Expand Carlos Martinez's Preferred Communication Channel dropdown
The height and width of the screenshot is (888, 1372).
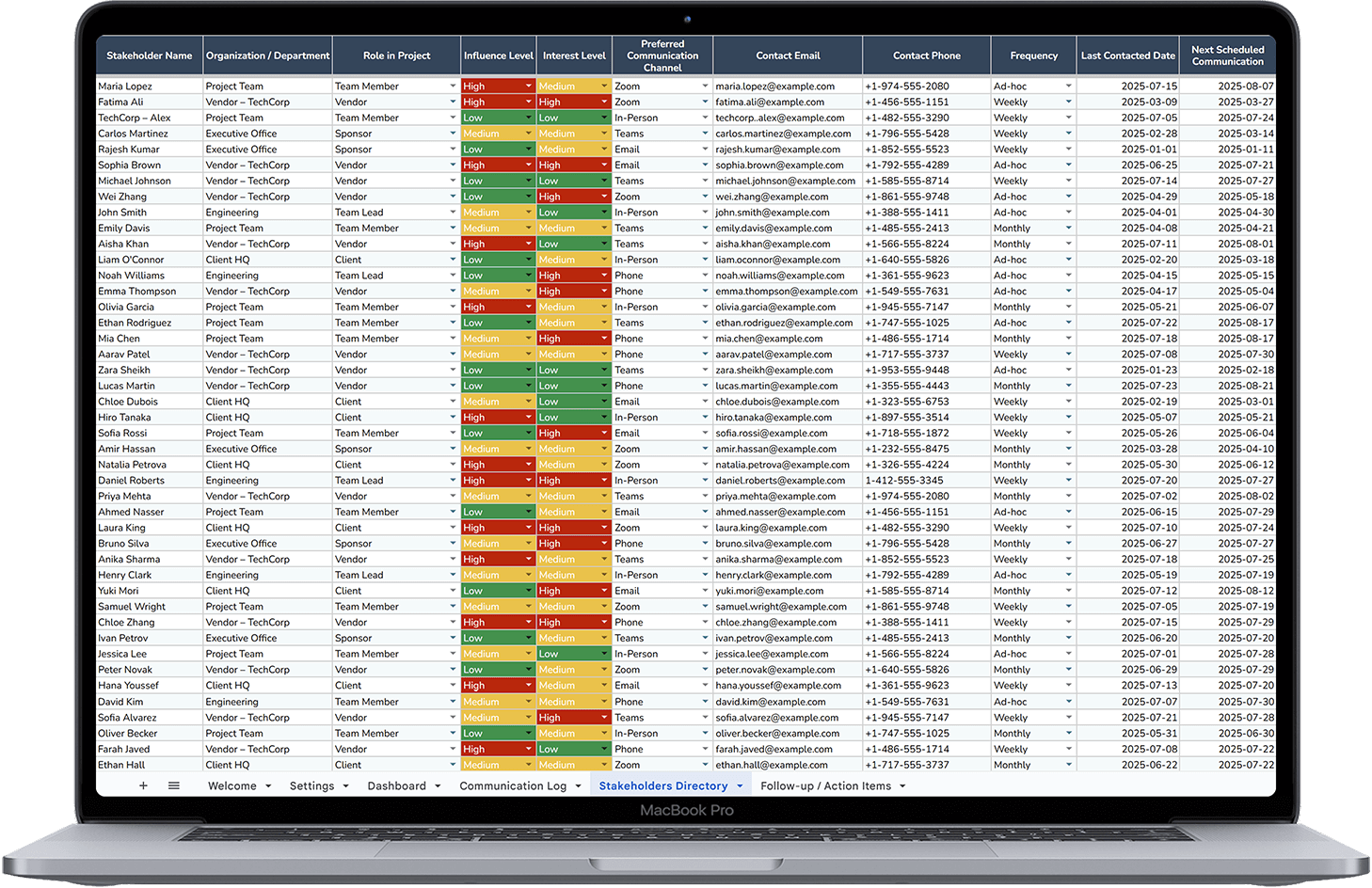(705, 134)
